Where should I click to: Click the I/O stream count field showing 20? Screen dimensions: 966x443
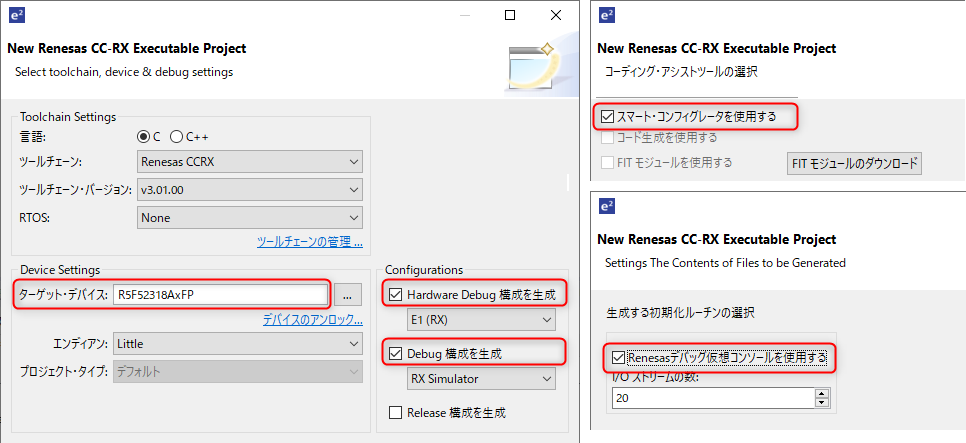click(x=713, y=398)
